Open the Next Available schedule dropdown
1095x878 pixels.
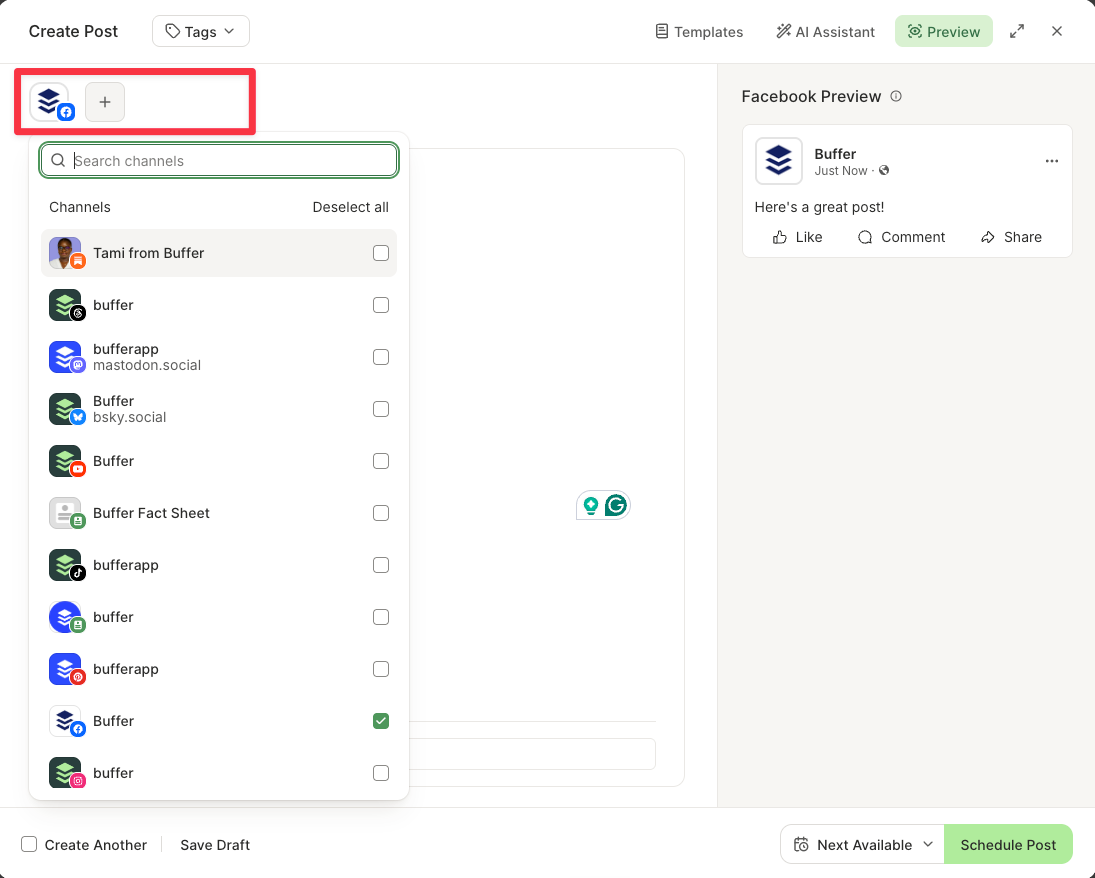point(862,844)
